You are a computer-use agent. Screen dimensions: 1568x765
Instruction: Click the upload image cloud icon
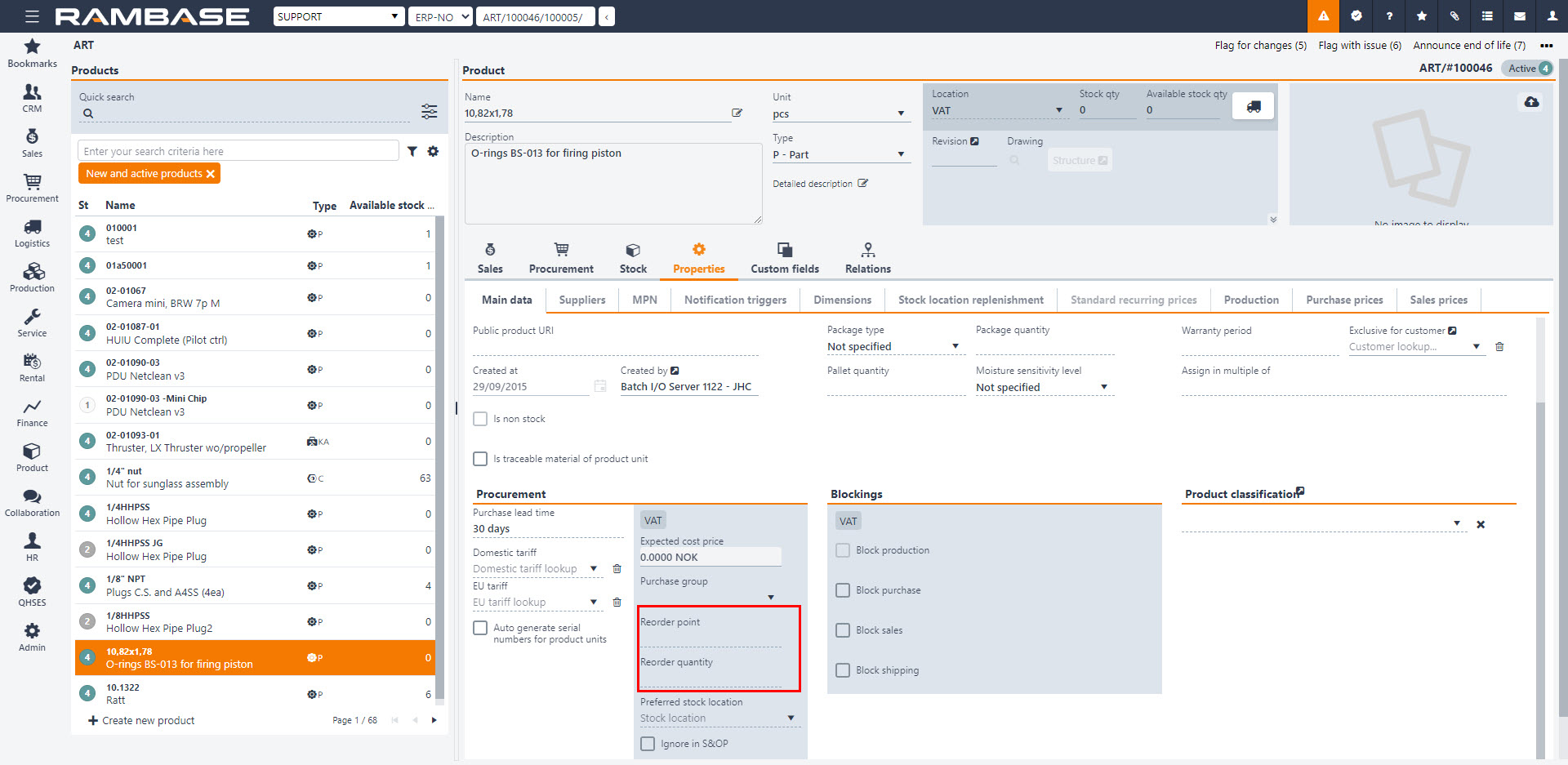[1531, 102]
